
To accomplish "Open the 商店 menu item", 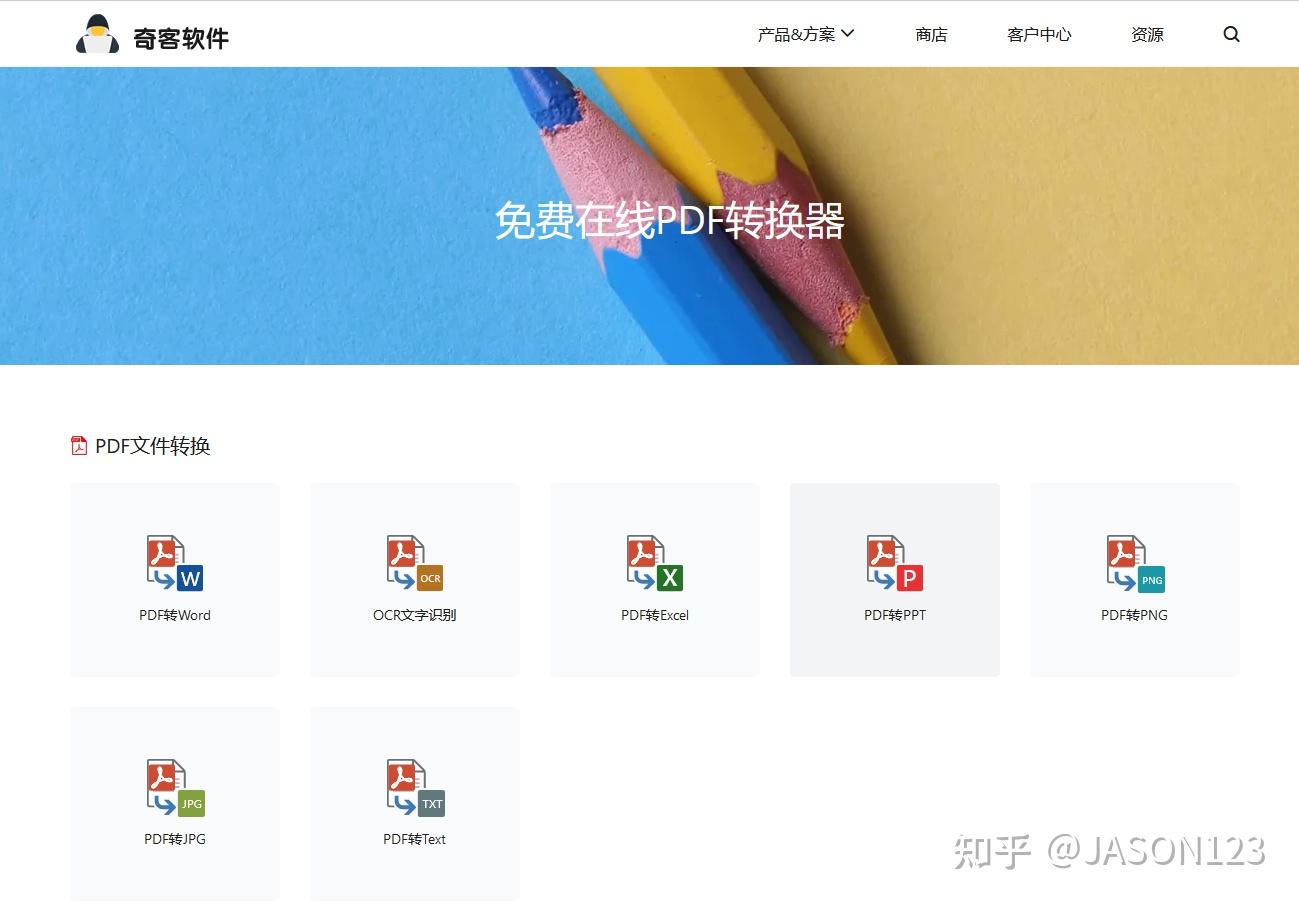I will click(931, 34).
